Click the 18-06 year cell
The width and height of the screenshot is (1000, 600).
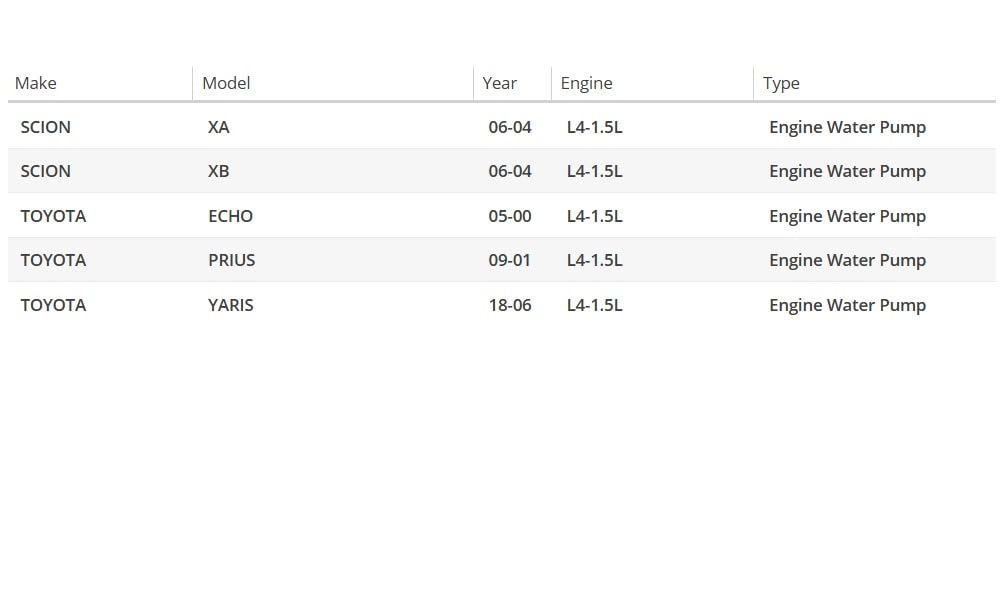(510, 305)
